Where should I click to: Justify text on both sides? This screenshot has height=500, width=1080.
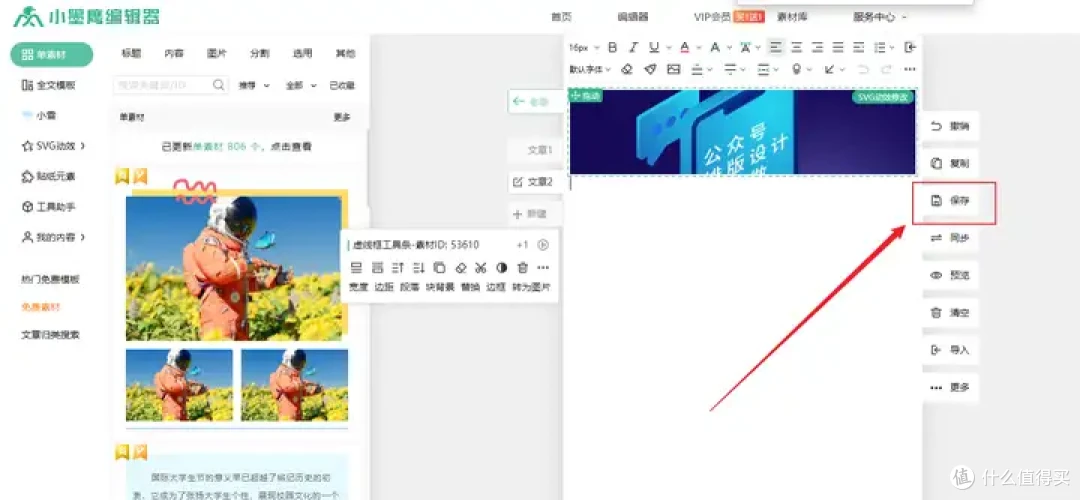838,48
